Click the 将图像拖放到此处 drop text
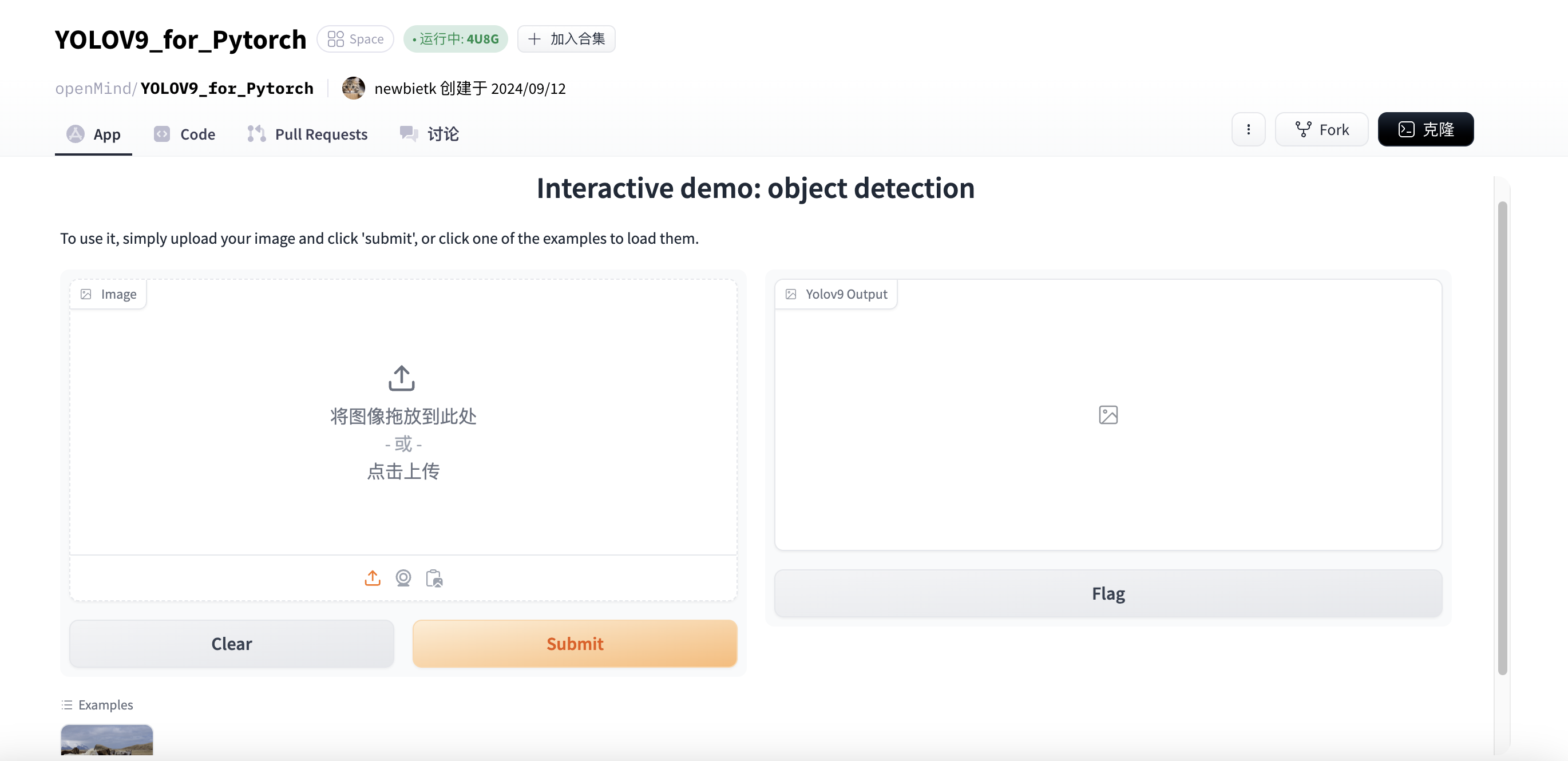 pyautogui.click(x=403, y=416)
